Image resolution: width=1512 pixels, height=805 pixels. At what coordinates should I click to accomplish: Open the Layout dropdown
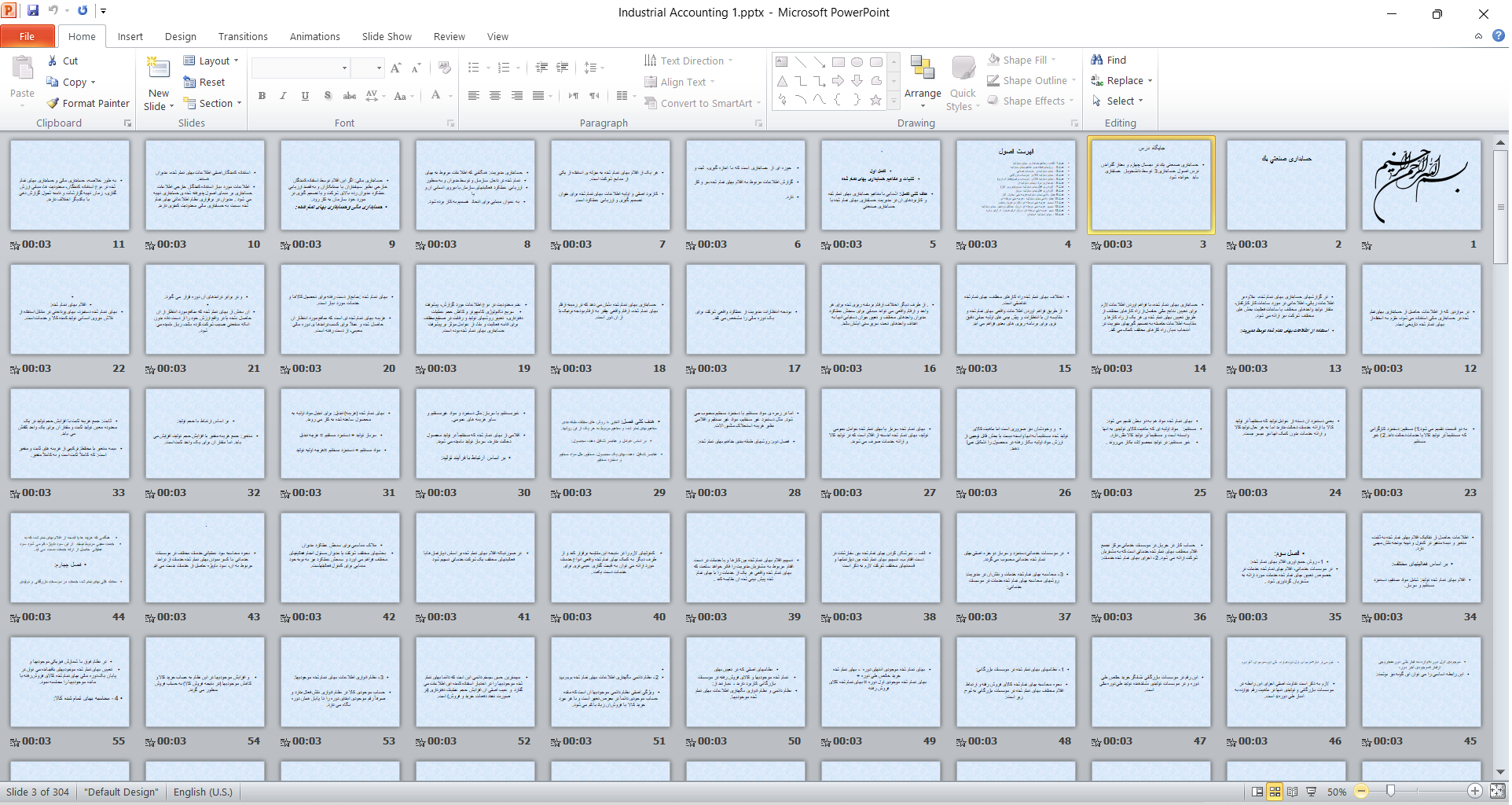point(211,61)
